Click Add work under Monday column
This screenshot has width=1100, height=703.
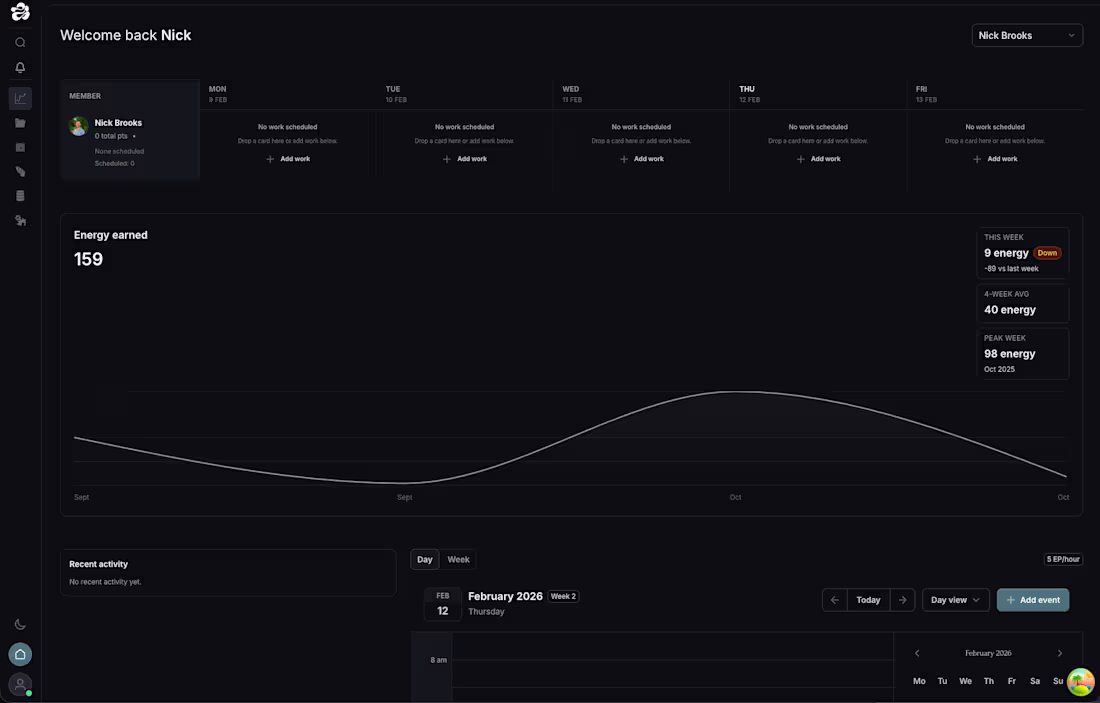coord(288,159)
